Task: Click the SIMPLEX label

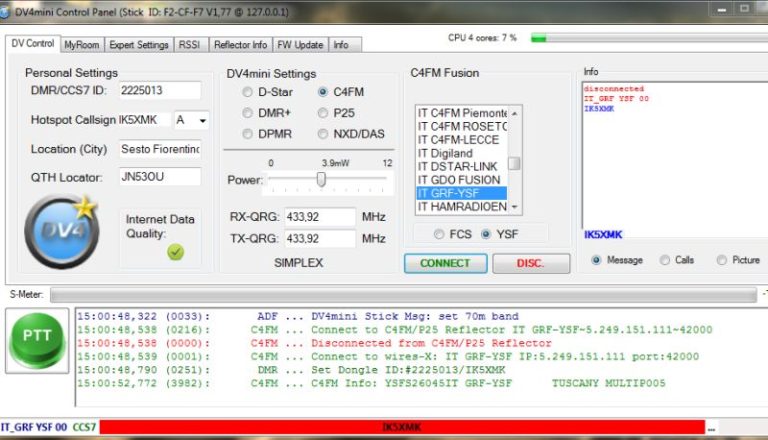Action: pos(298,263)
